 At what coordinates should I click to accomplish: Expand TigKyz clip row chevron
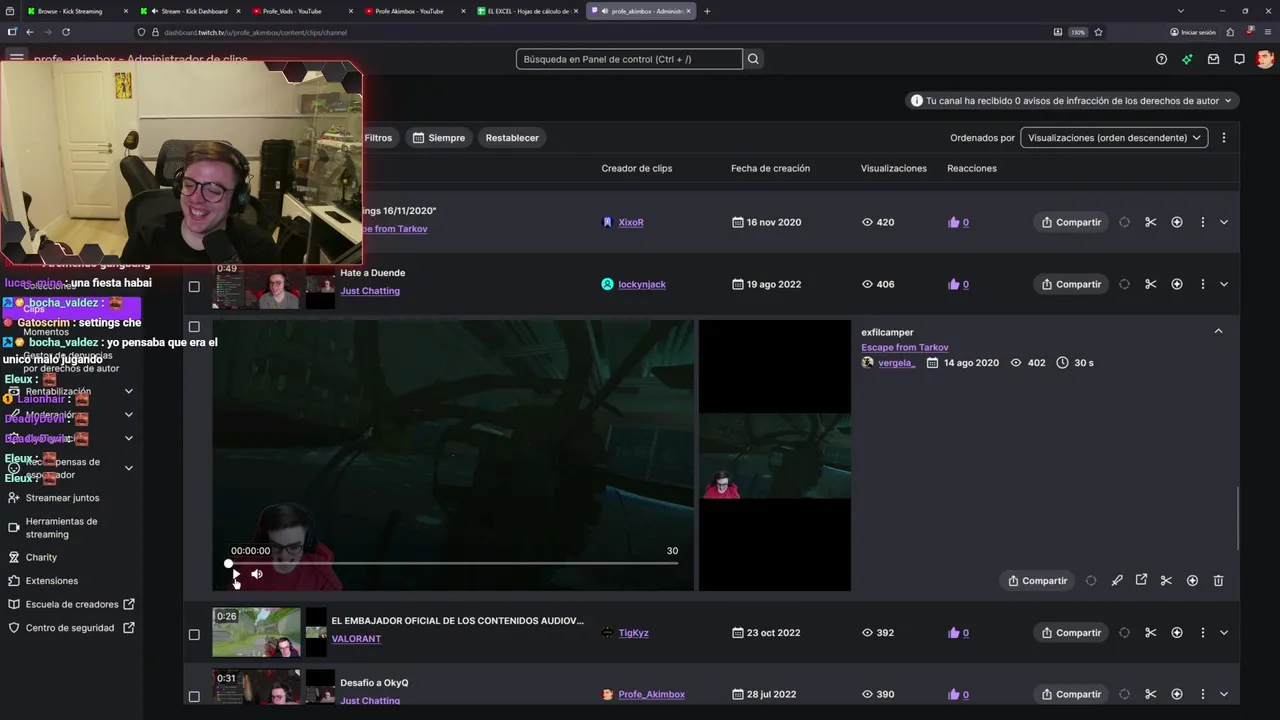(x=1224, y=632)
